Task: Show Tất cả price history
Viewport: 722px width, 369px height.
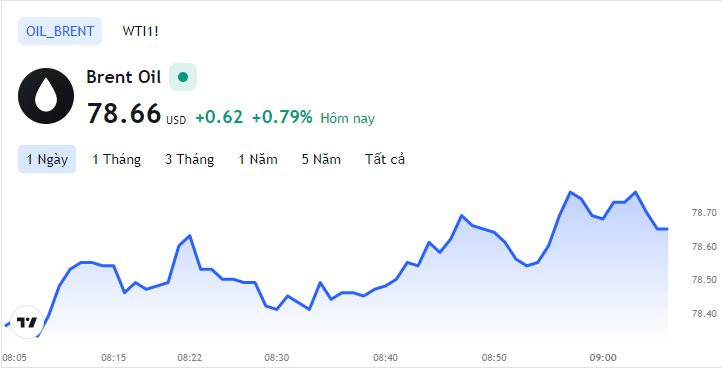Action: 385,159
